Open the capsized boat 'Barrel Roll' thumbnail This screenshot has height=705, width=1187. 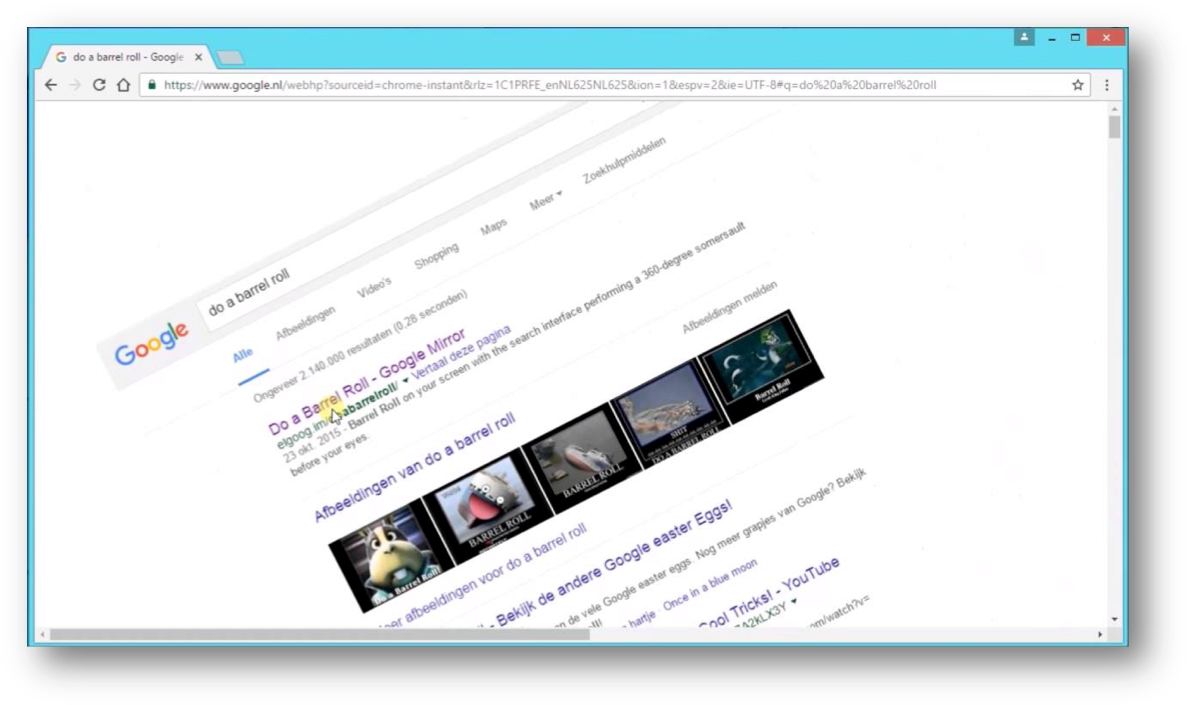coord(580,460)
